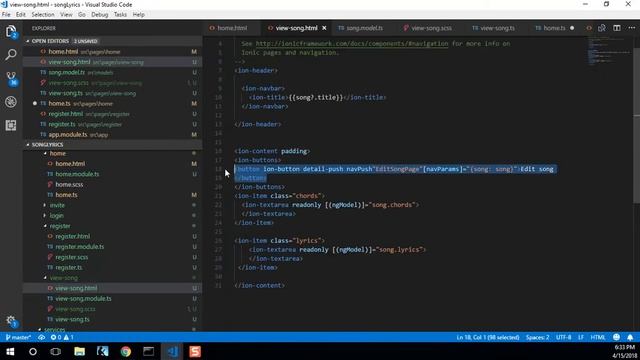Screen dimensions: 640x360
Task: Switch to Visual Studio Code taskbar icon
Action: [172, 351]
